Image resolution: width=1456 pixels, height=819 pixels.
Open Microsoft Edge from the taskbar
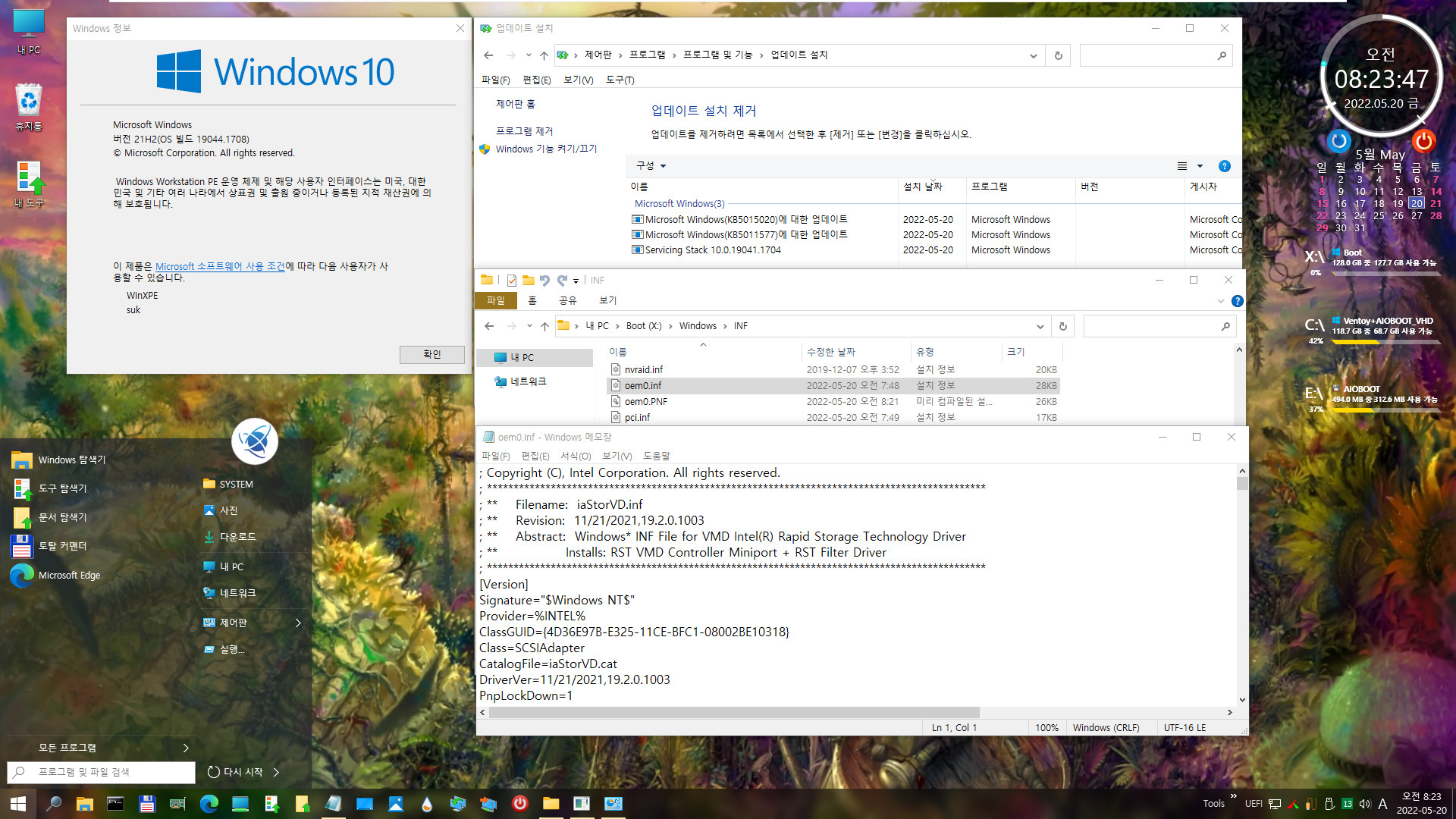pos(209,804)
